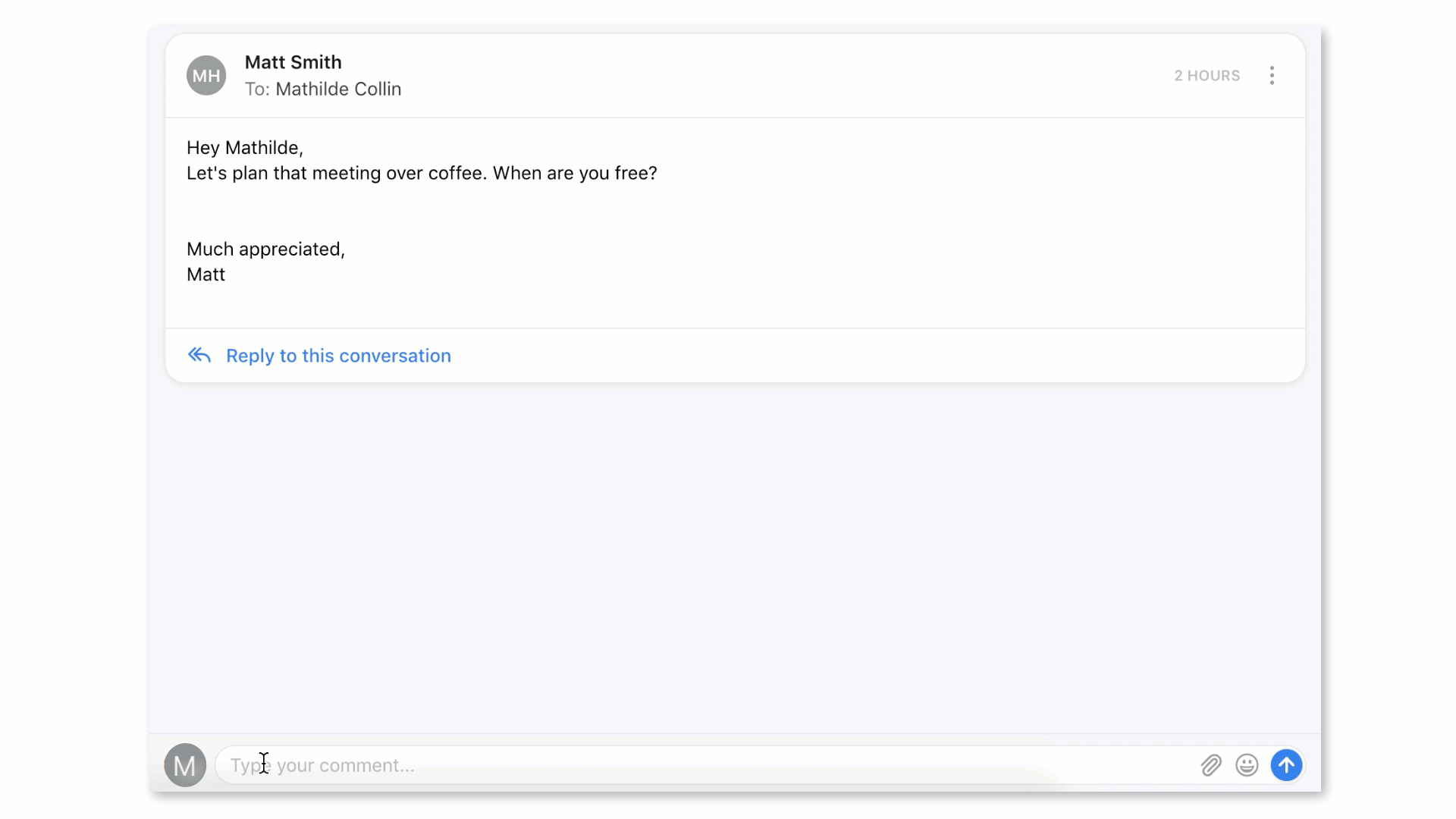
Task: Click the paperclip attach file icon
Action: pyautogui.click(x=1211, y=765)
